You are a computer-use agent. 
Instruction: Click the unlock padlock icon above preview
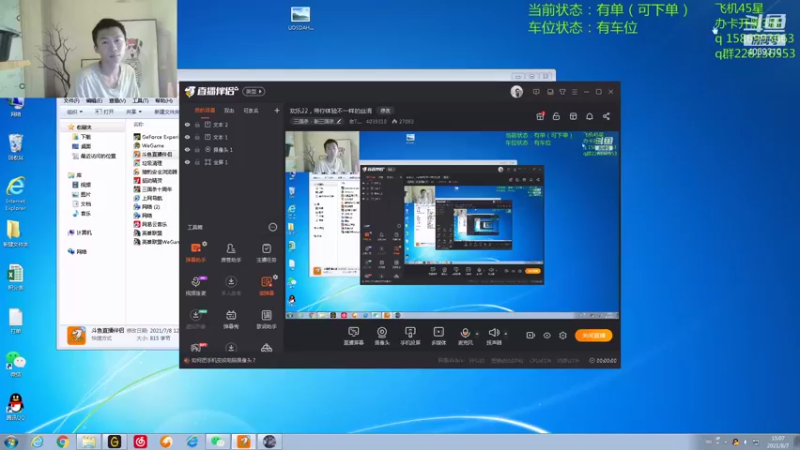click(556, 116)
